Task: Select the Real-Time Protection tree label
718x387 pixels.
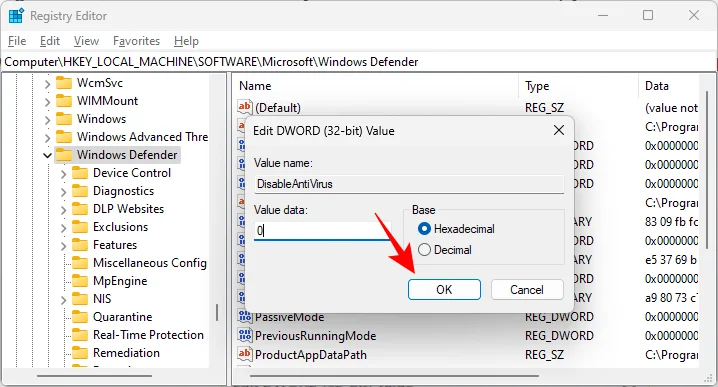Action: 148,335
